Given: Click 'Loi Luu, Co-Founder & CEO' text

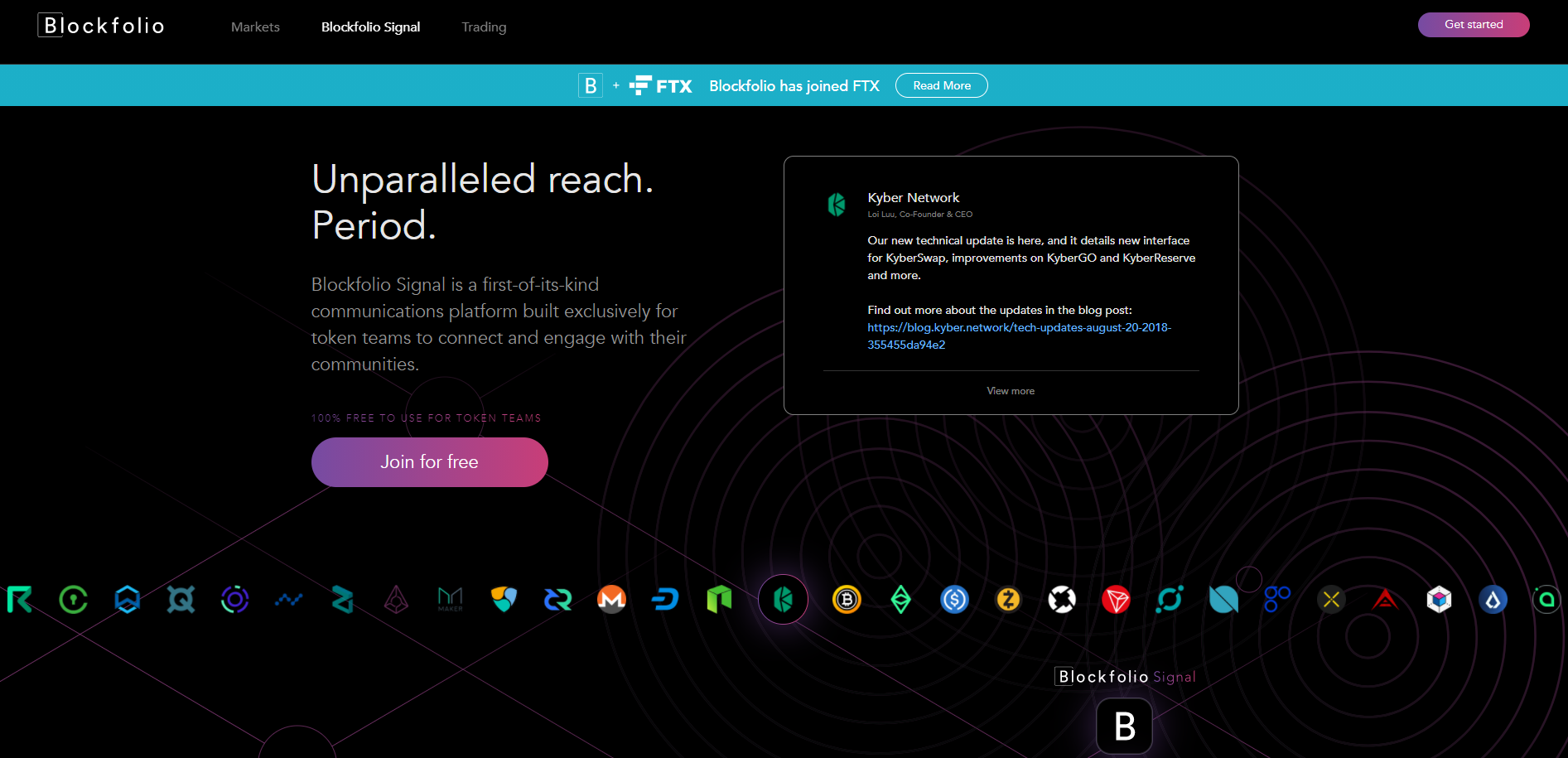Looking at the screenshot, I should [919, 215].
